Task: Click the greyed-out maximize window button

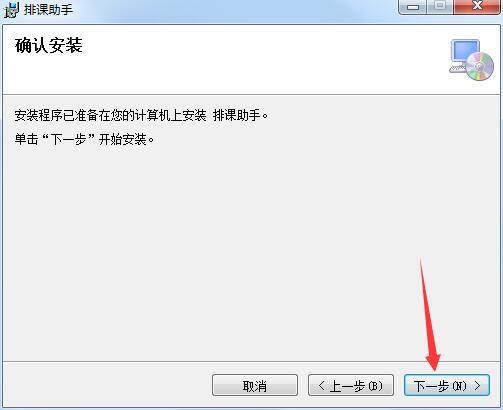Action: tap(440, 7)
